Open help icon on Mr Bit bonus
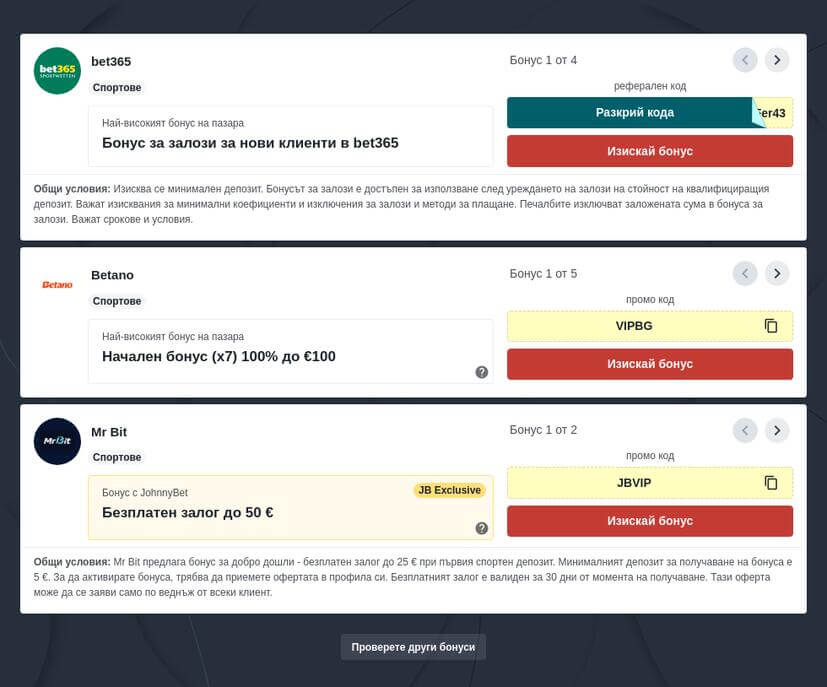827x687 pixels. pyautogui.click(x=482, y=528)
